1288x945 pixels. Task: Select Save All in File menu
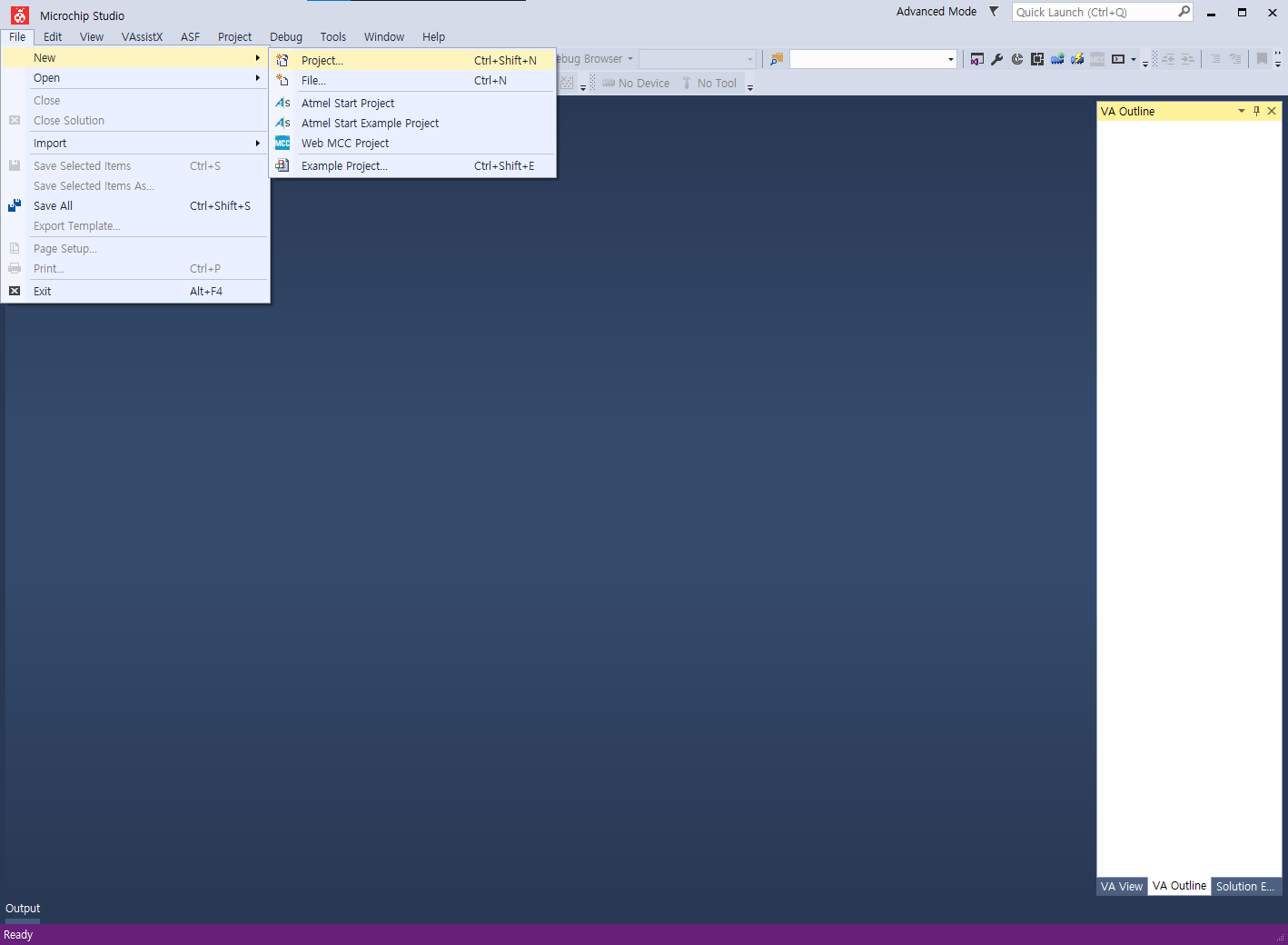[x=134, y=205]
